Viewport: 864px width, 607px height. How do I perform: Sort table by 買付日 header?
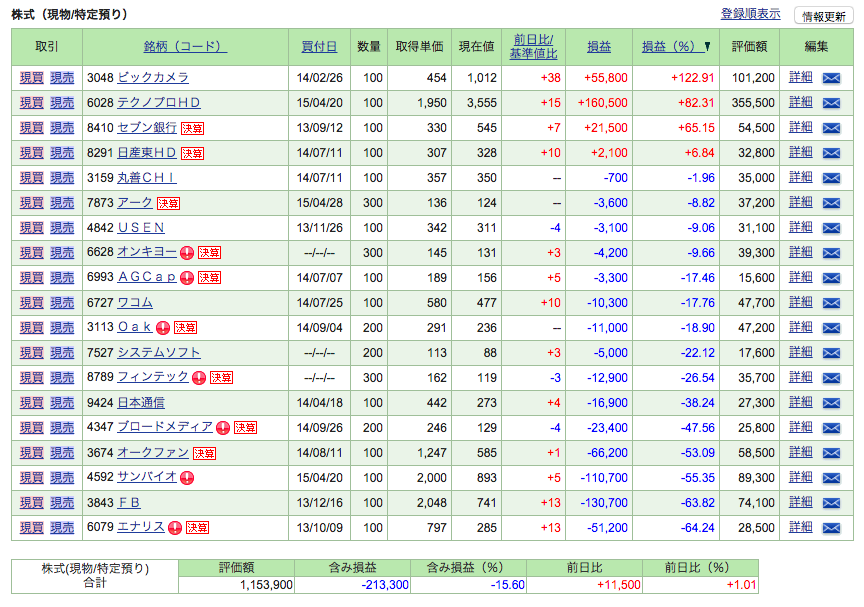319,47
